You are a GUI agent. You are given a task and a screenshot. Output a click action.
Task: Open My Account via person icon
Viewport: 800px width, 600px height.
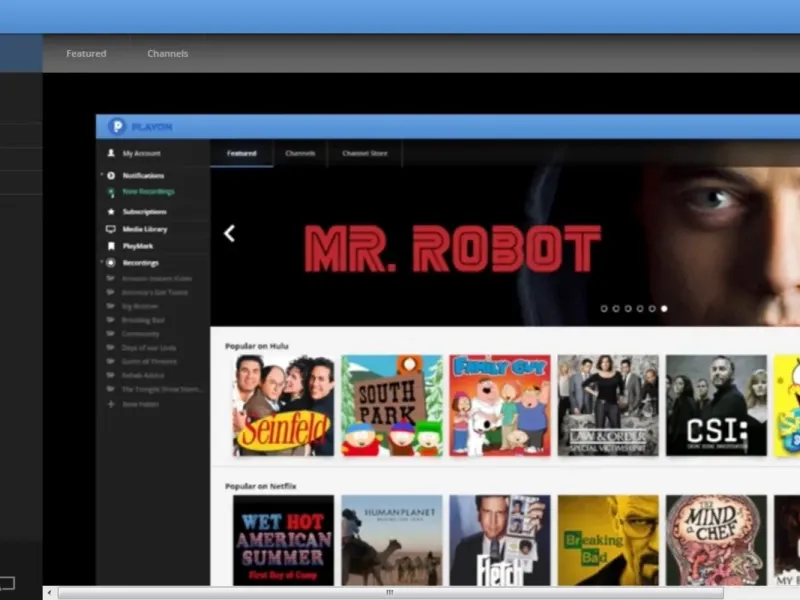(111, 153)
